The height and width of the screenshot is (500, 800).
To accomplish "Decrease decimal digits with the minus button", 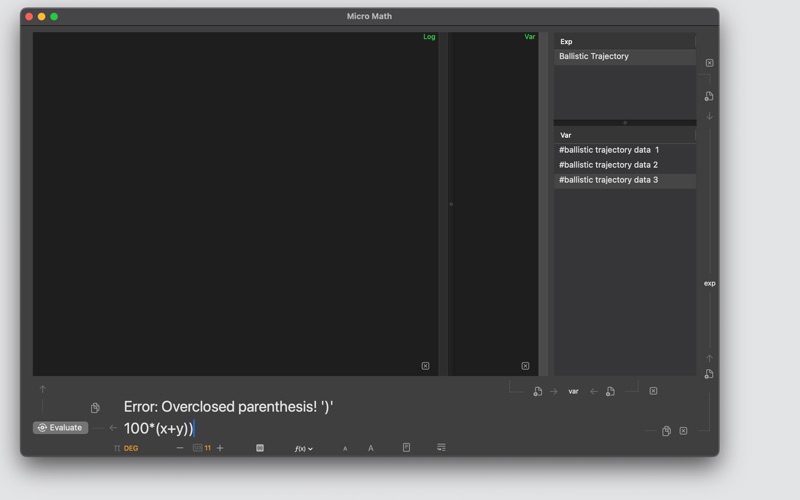I will click(180, 448).
